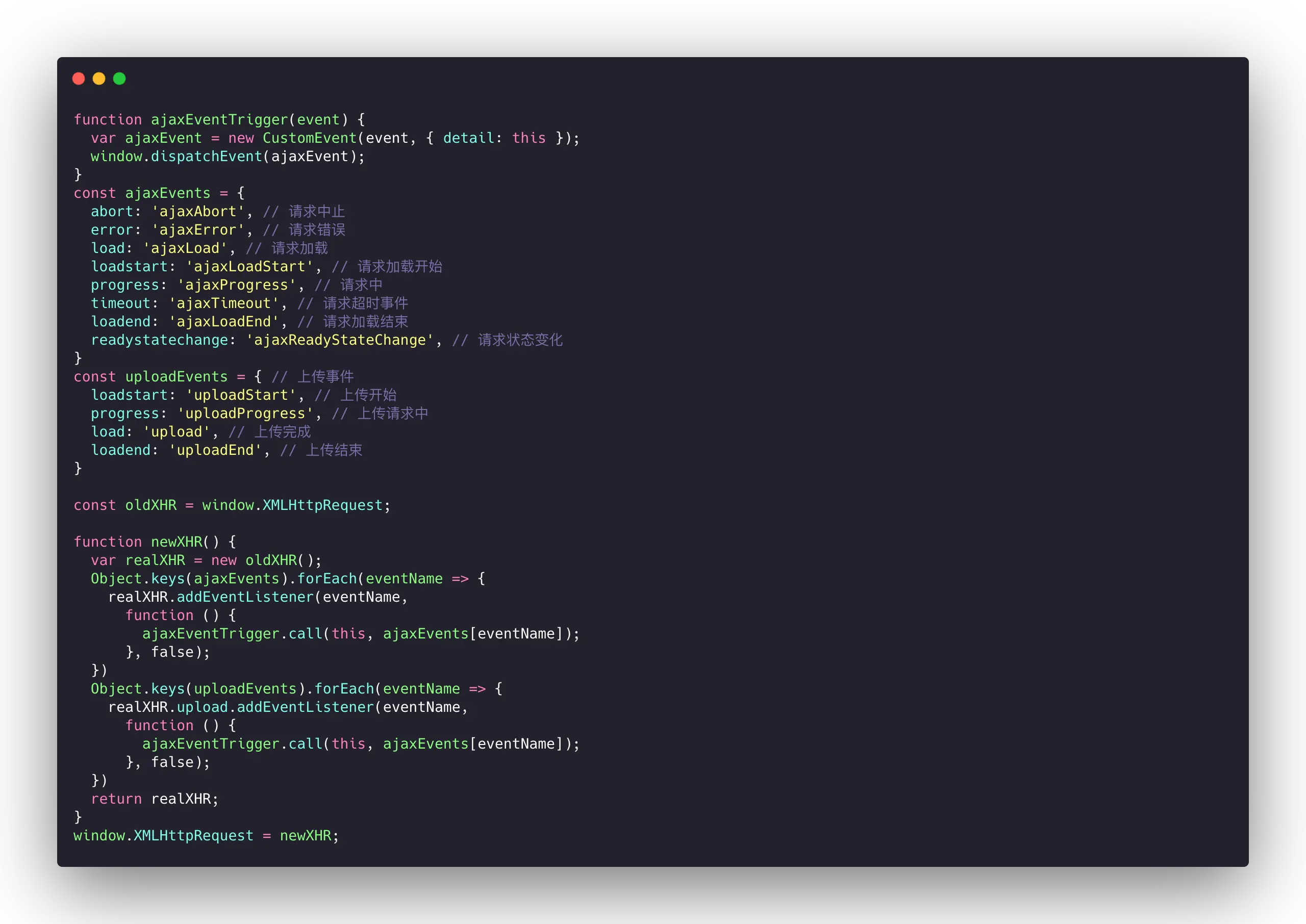Click the green maximize window dot
This screenshot has height=924, width=1306.
coord(119,79)
